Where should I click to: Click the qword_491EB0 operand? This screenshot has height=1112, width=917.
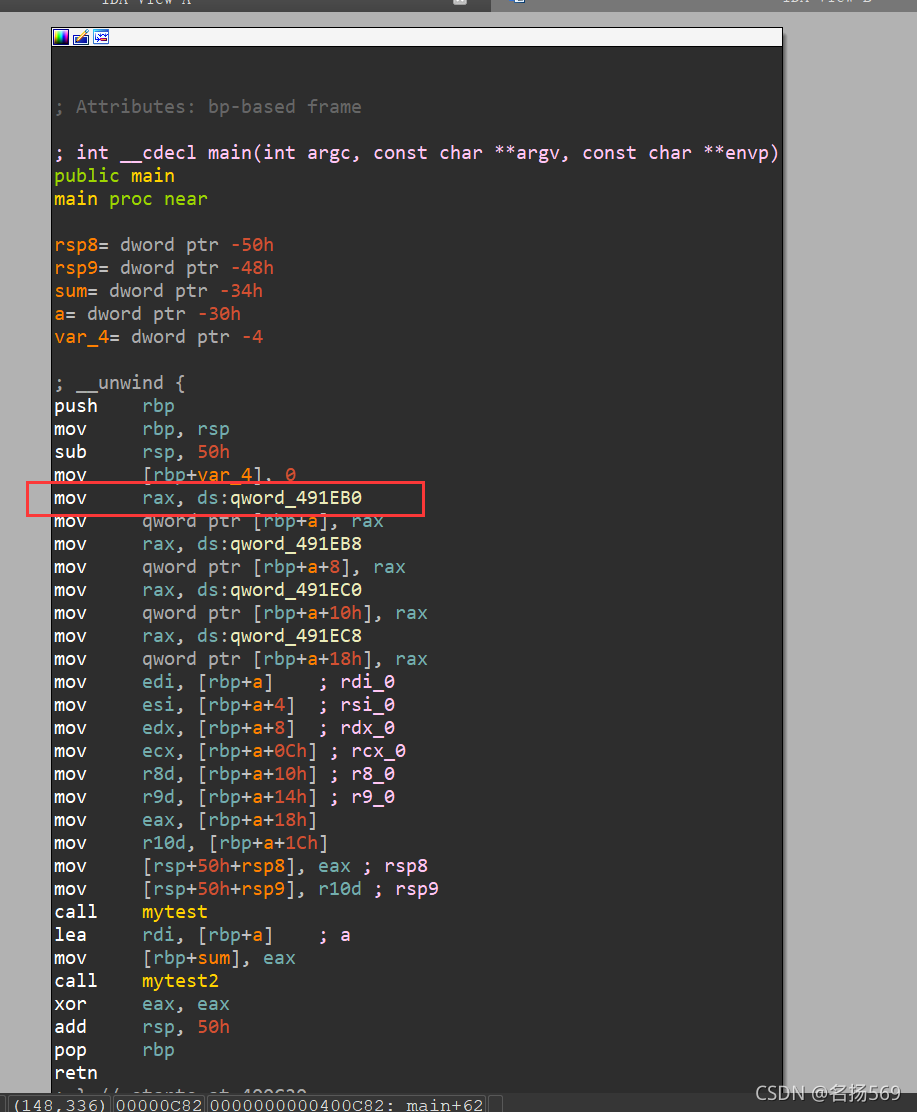296,498
